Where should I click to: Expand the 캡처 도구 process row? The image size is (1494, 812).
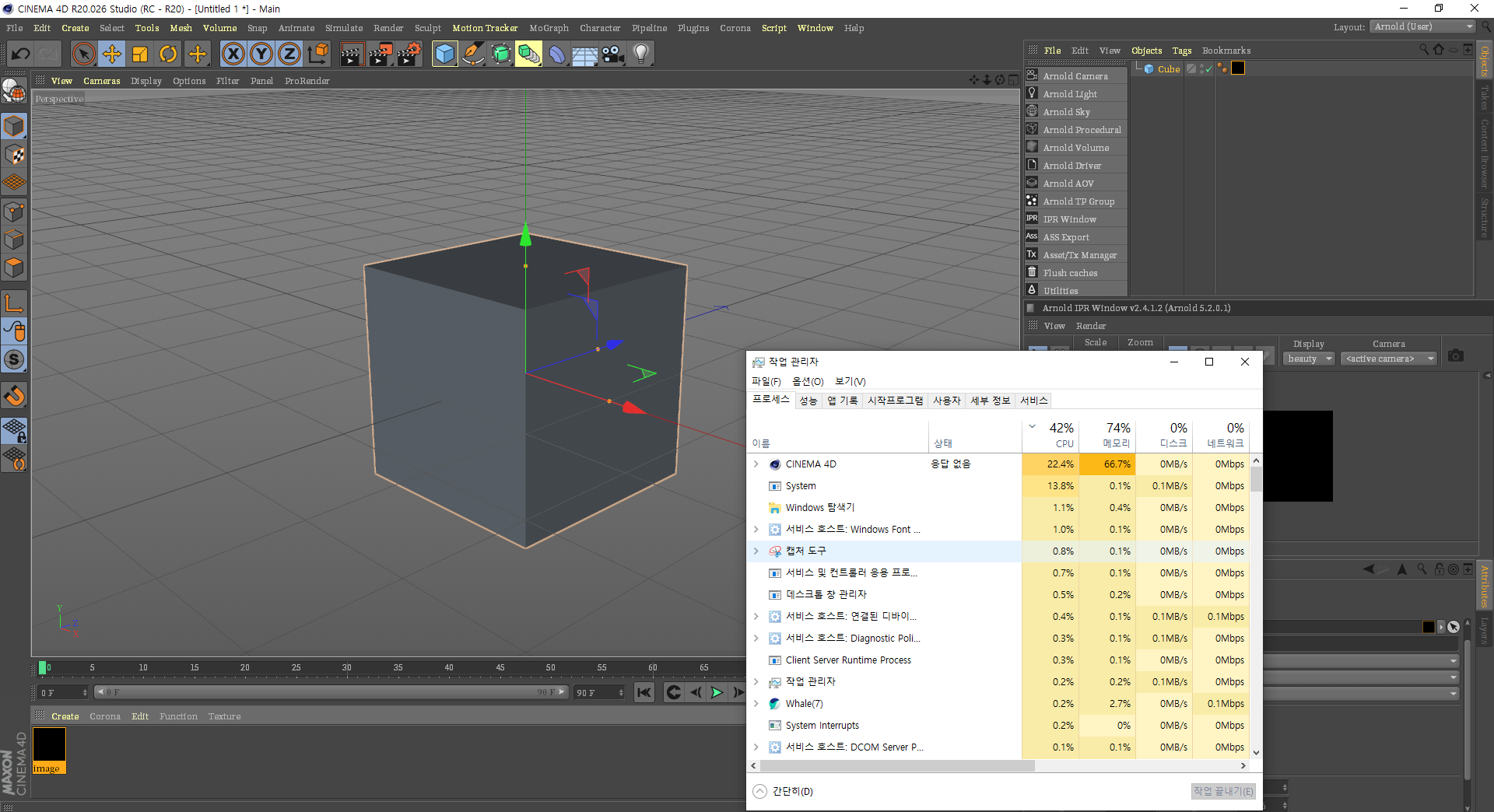point(756,551)
